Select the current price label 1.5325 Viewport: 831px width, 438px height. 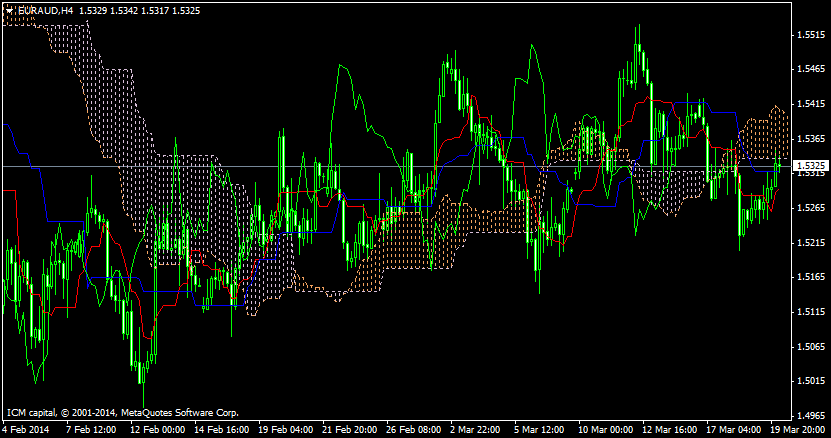coord(811,166)
